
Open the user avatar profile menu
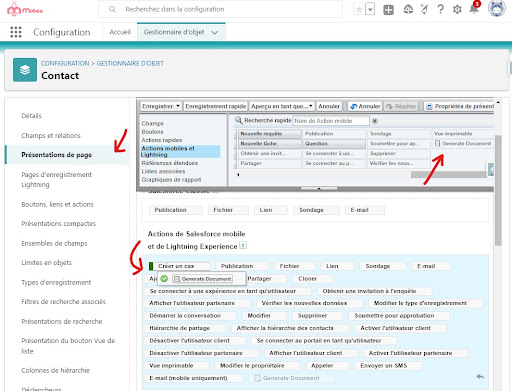(497, 8)
